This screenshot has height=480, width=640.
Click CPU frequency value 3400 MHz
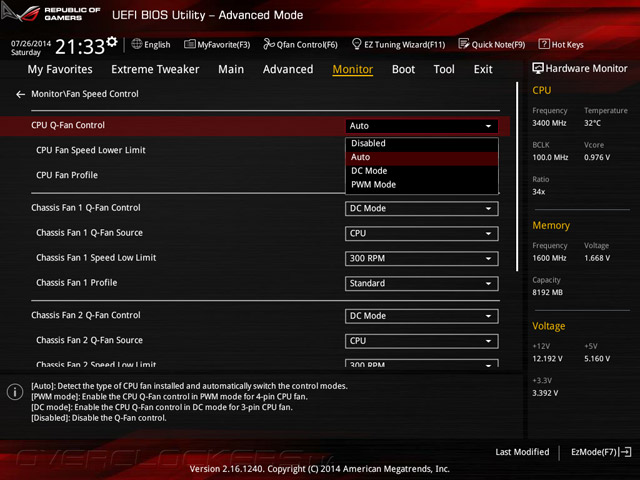tap(549, 123)
